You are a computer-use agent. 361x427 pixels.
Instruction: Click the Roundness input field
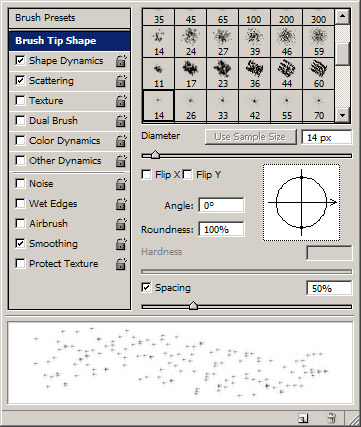(221, 229)
